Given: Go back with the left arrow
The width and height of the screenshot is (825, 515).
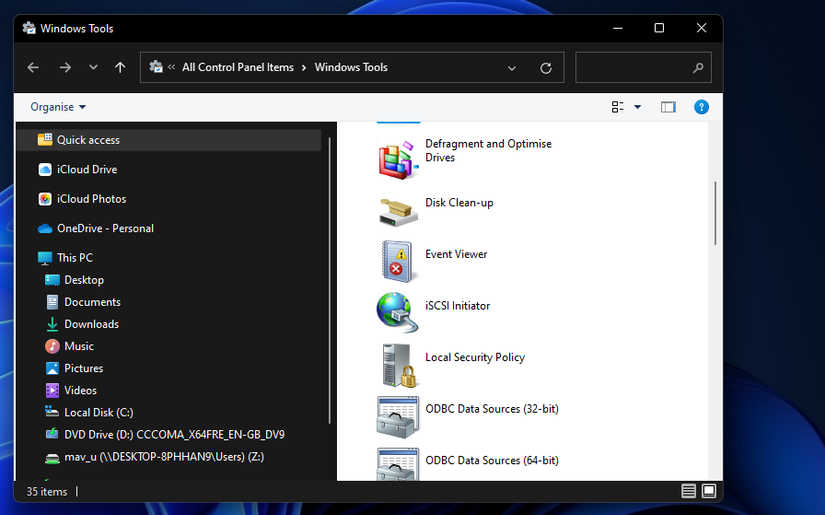Looking at the screenshot, I should point(33,67).
